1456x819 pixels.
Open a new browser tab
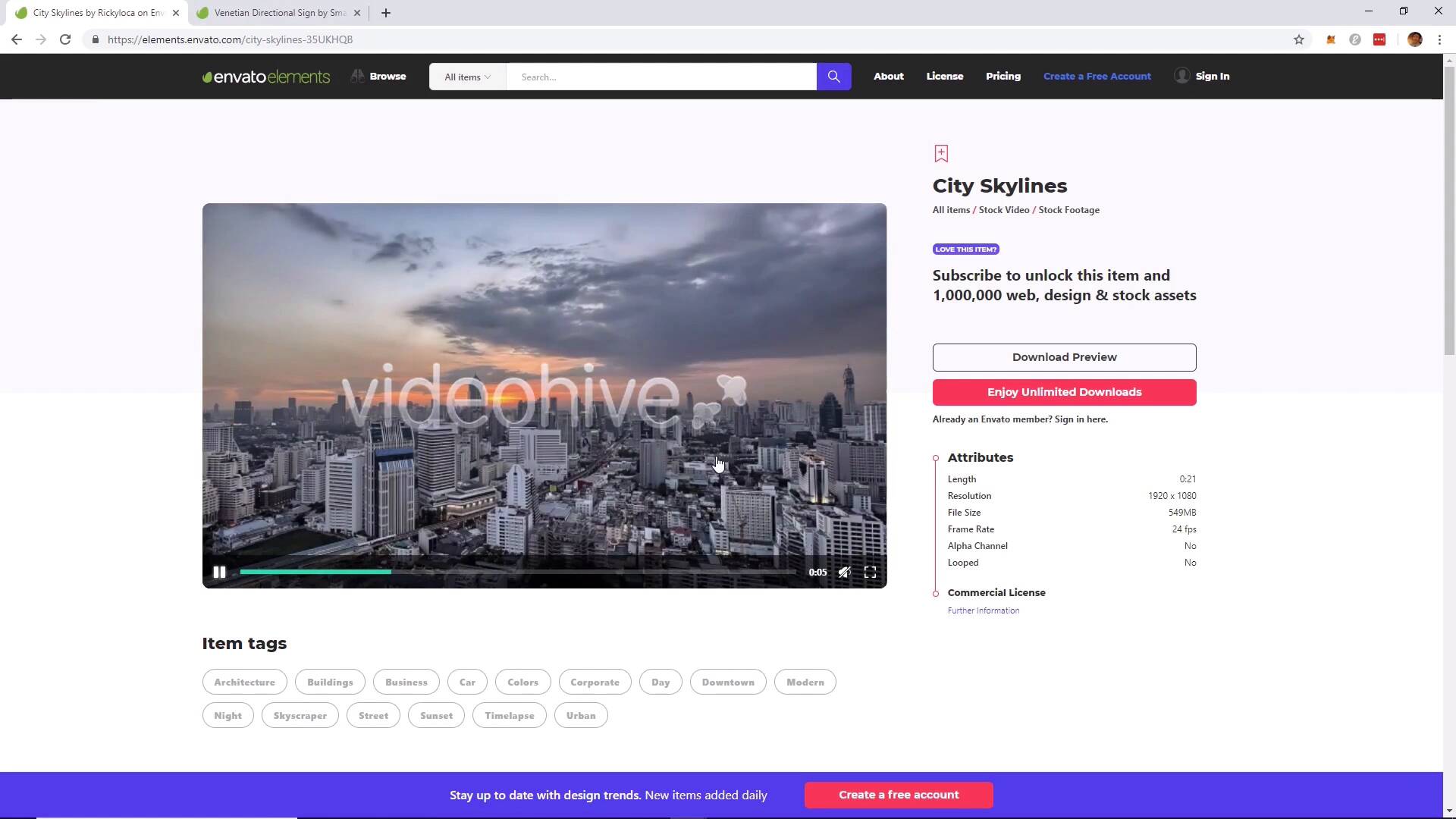coord(385,13)
